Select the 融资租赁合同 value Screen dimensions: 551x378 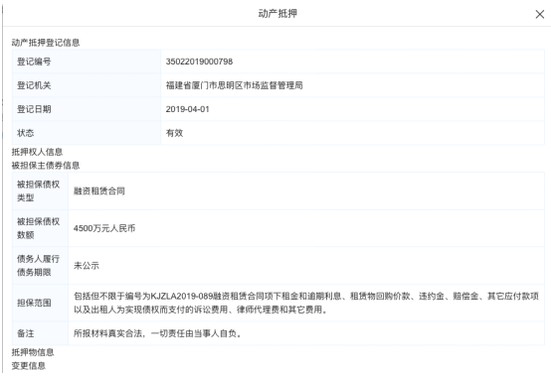coord(99,191)
